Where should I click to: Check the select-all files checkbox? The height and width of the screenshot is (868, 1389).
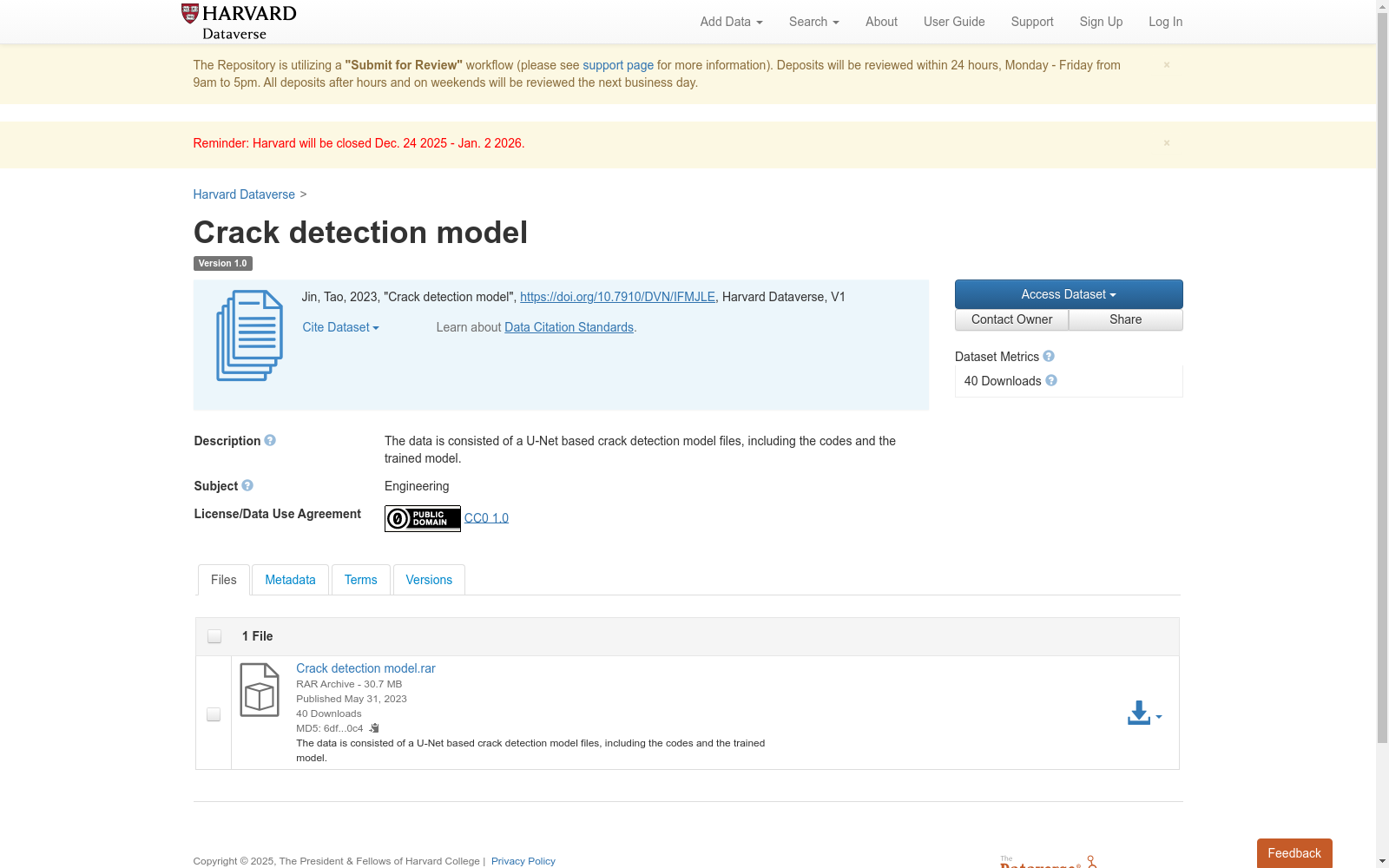[x=214, y=636]
